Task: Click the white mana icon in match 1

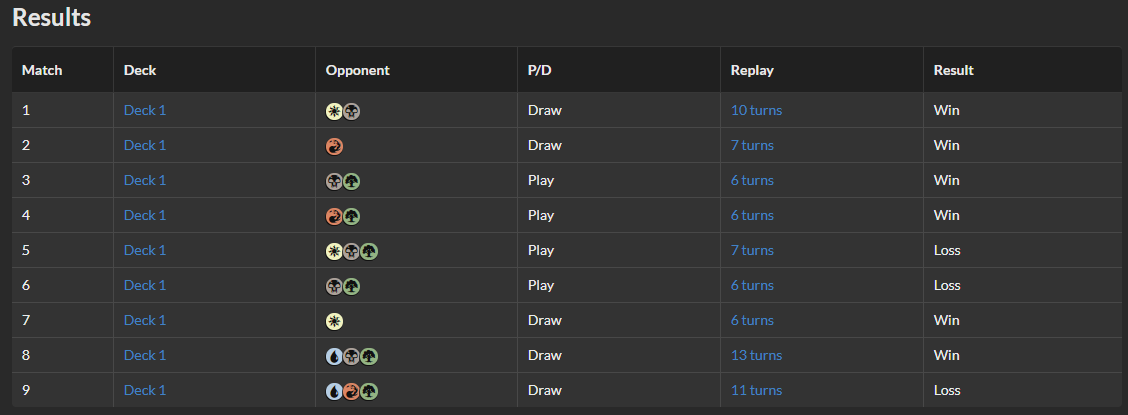Action: [x=334, y=111]
